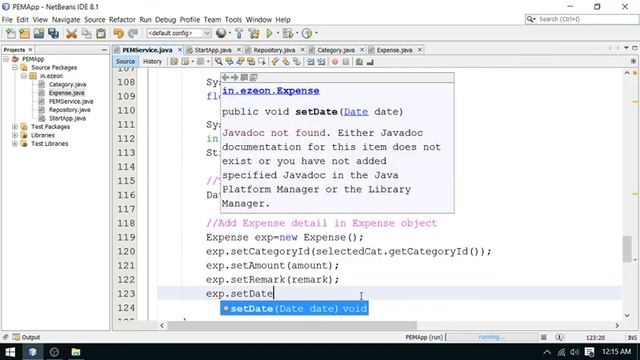
Task: Click the Open Project toolbar icon
Action: [39, 33]
